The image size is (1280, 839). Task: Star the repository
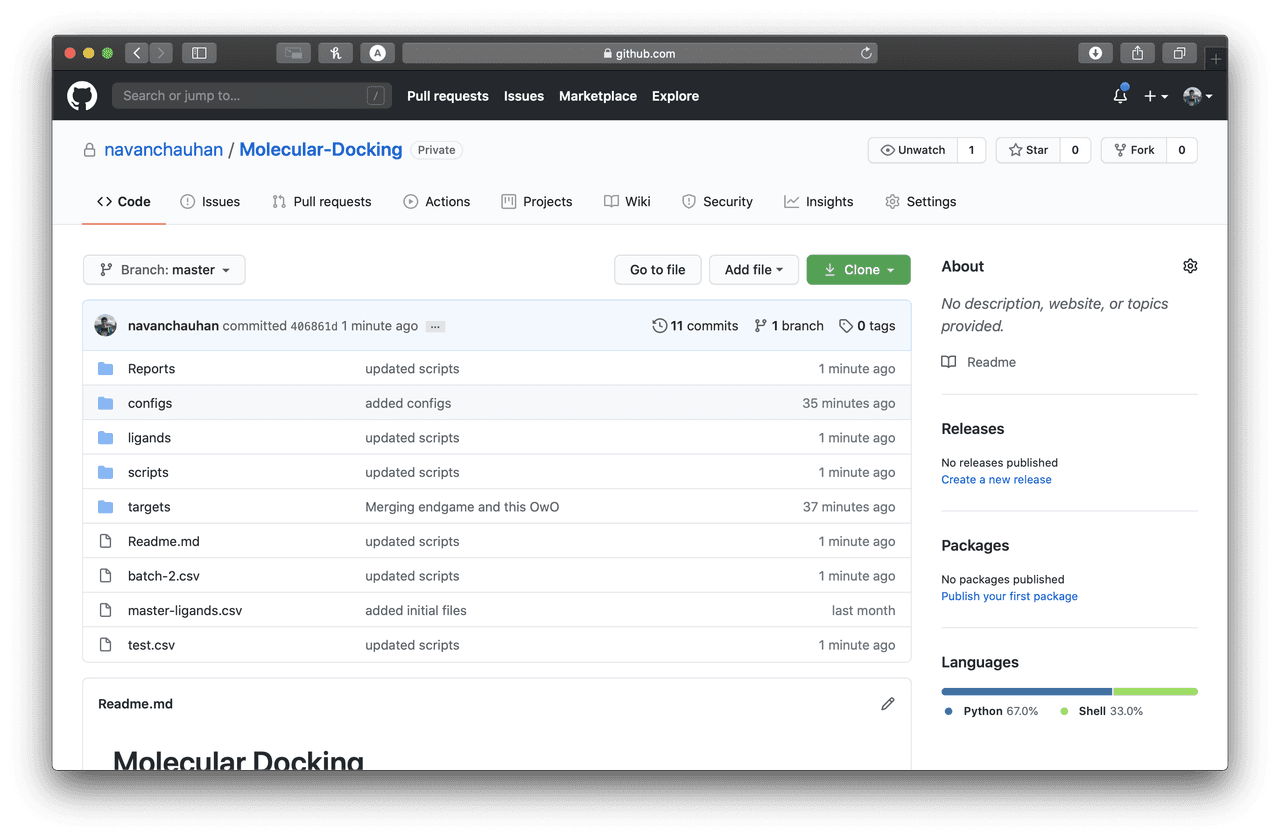1028,150
